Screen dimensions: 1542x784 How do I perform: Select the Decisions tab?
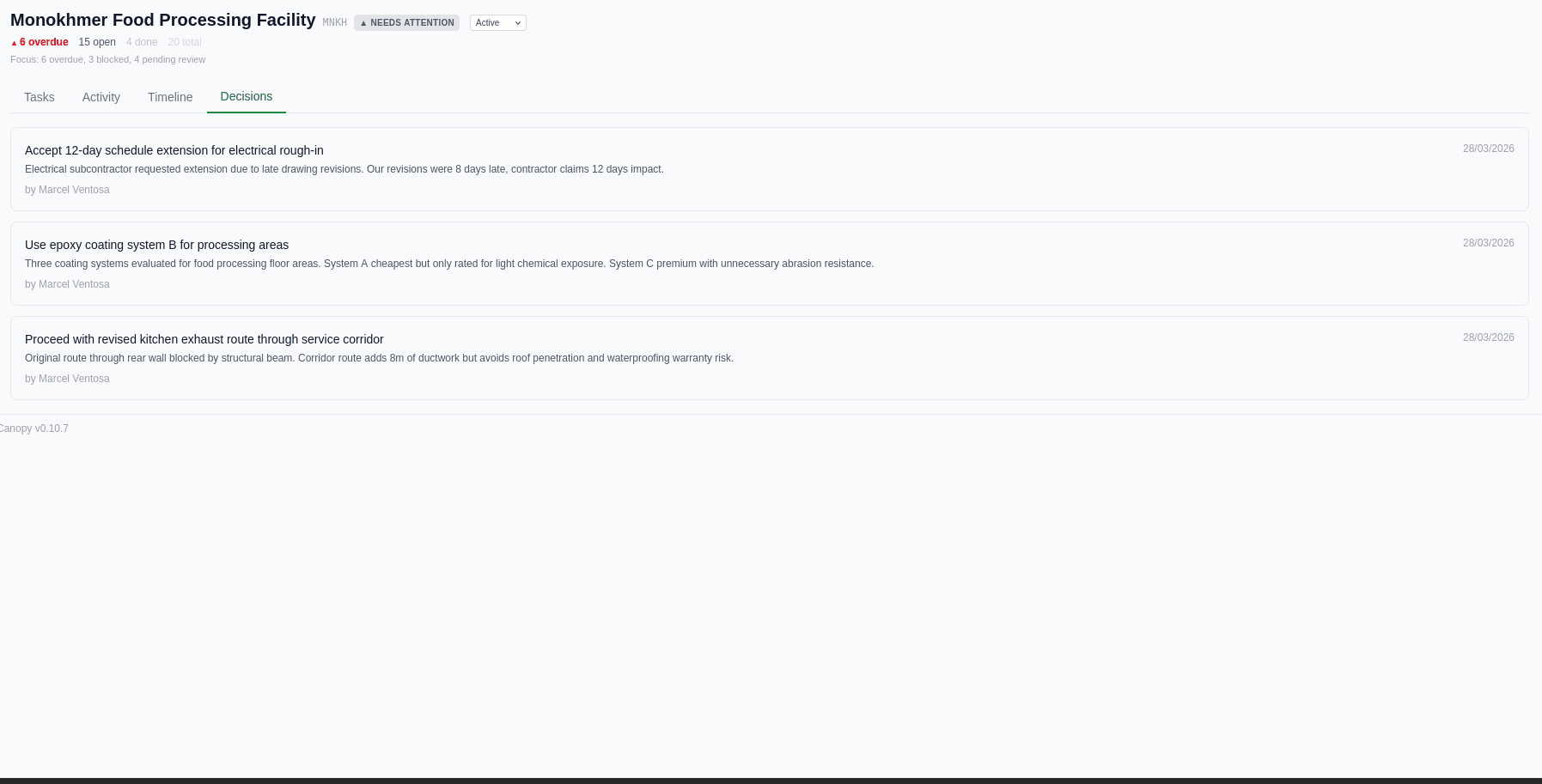pos(247,96)
